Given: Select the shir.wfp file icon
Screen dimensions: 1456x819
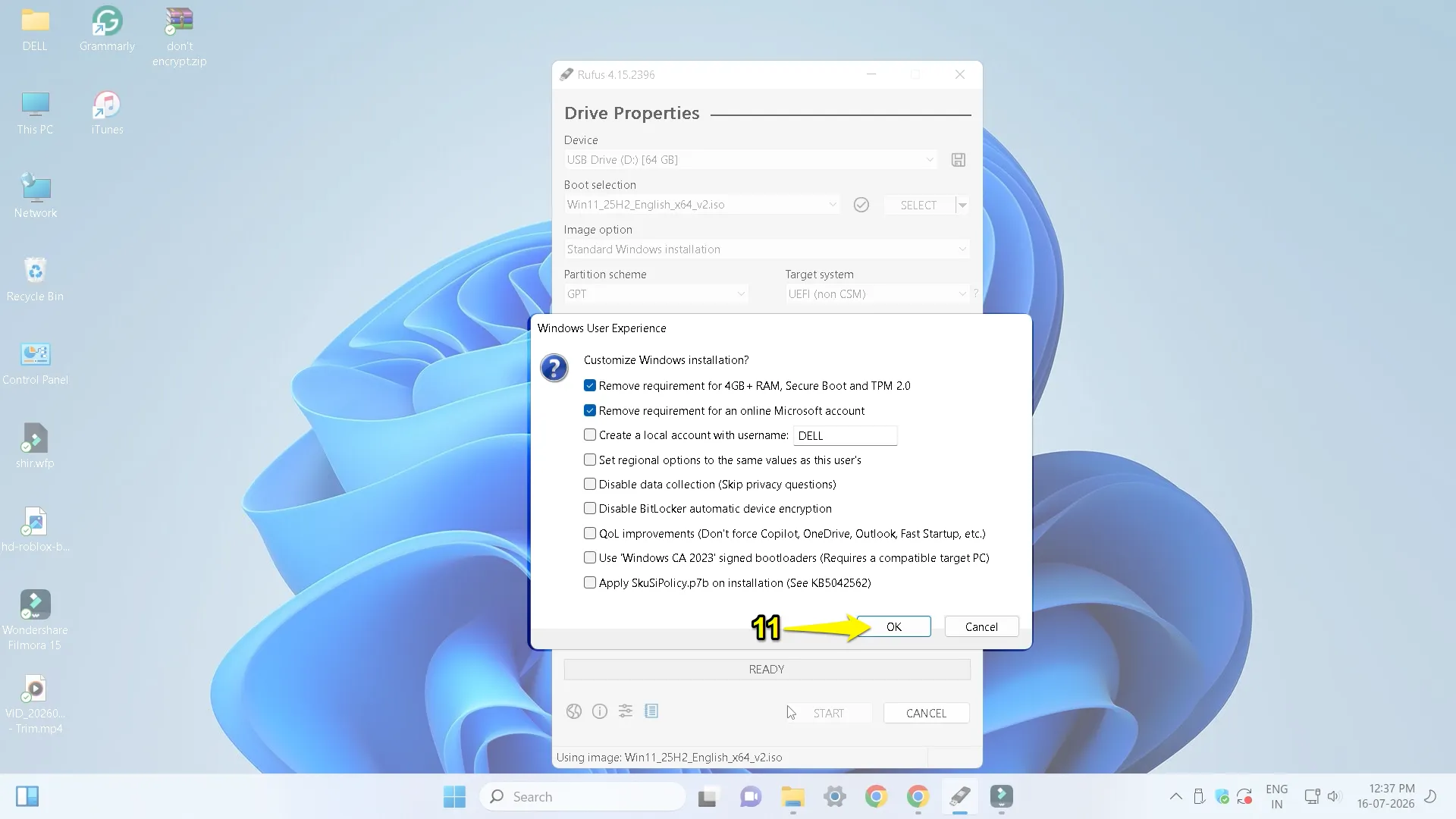Looking at the screenshot, I should tap(35, 446).
